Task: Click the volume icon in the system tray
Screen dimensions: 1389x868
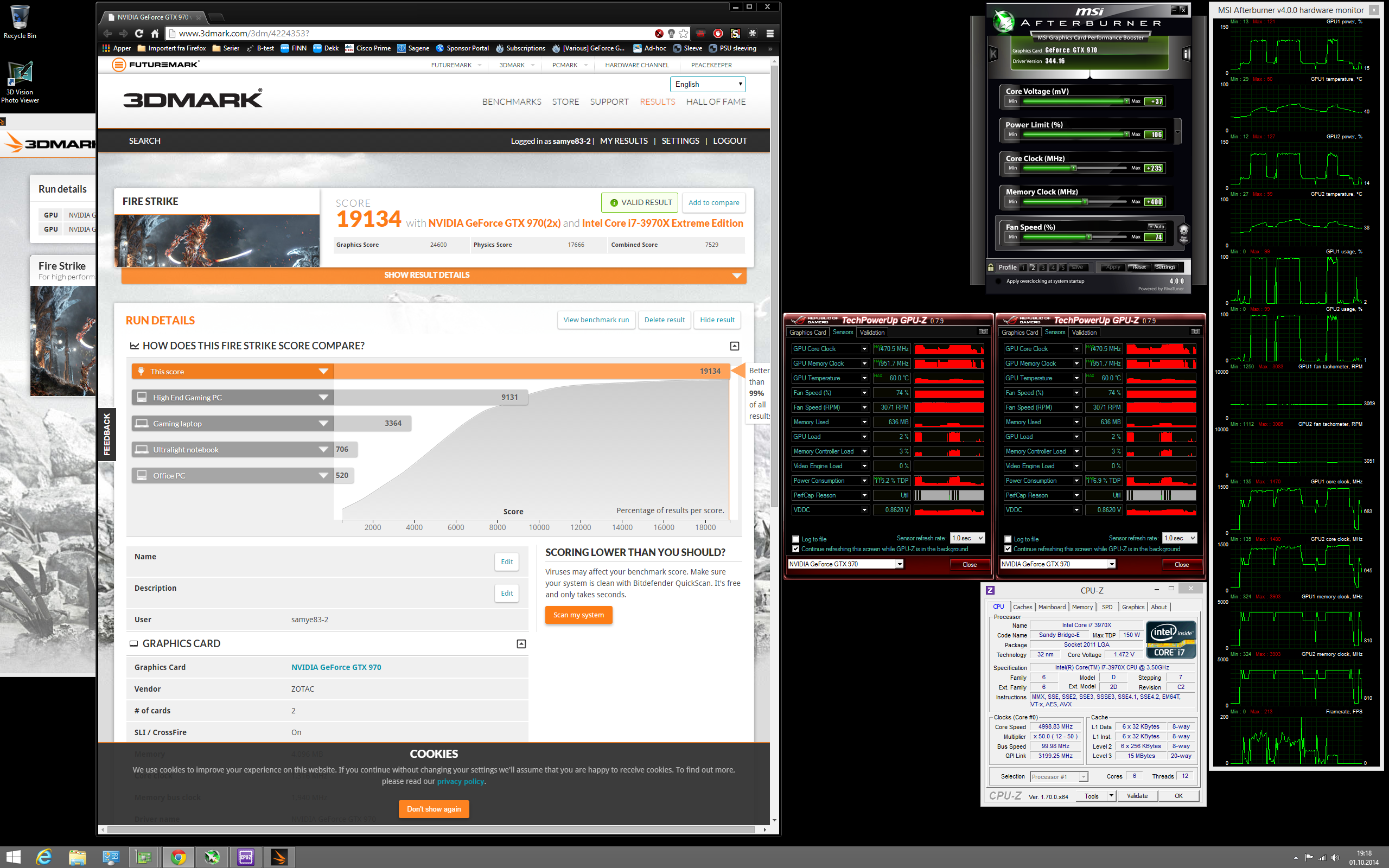Action: click(x=1335, y=858)
